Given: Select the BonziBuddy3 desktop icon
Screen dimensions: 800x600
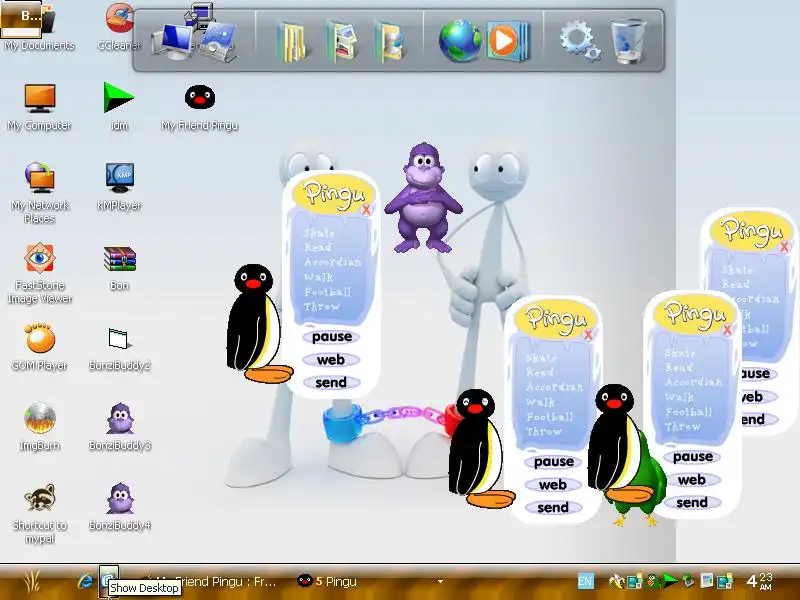Looking at the screenshot, I should (x=119, y=427).
